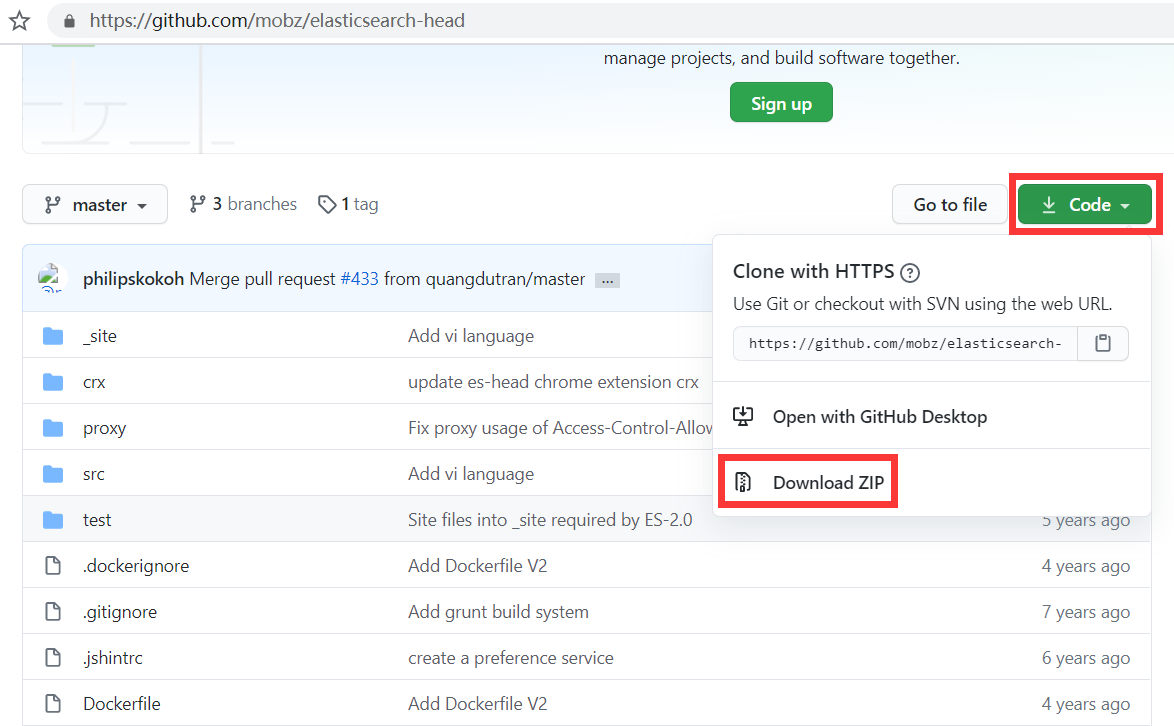Screen dimensions: 1174x726
Task: Open the green Code dropdown button
Action: pos(1084,204)
